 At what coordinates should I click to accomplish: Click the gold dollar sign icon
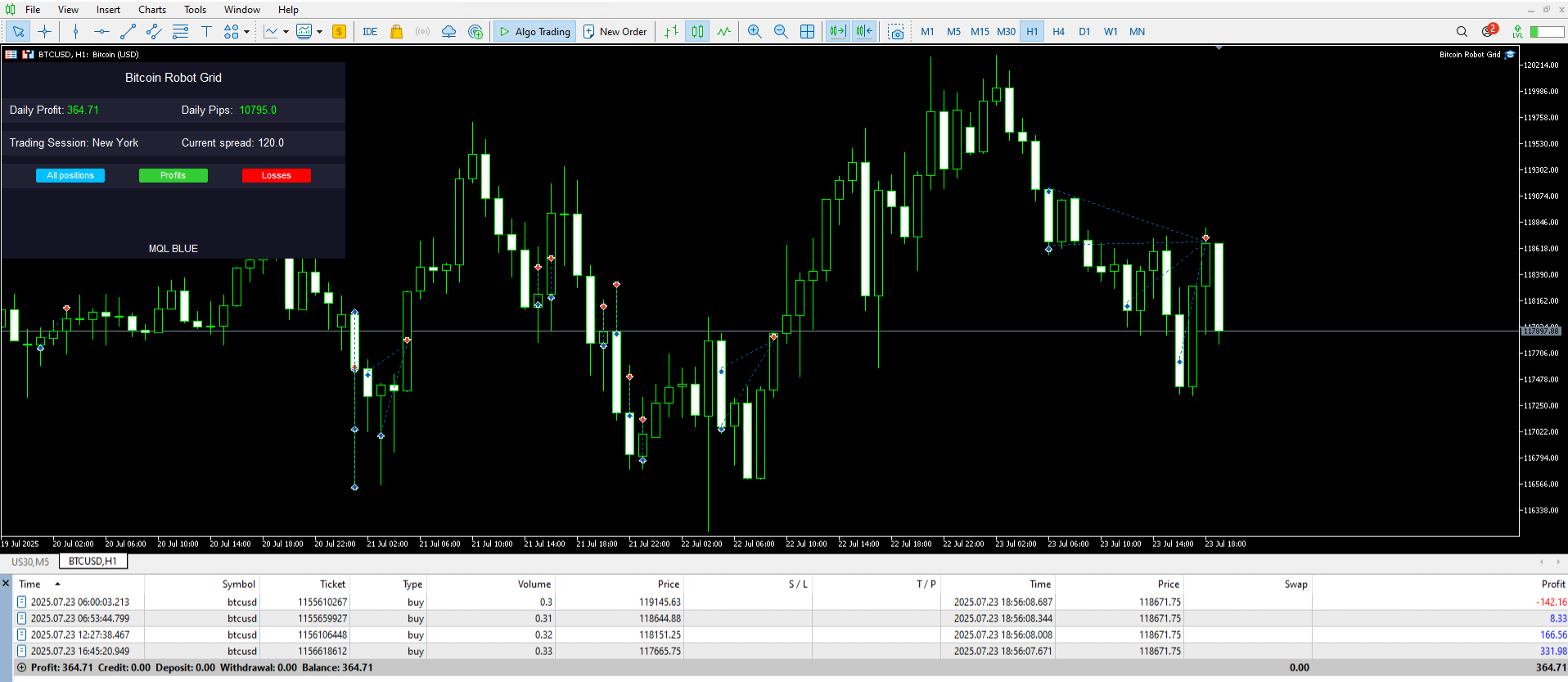339,32
